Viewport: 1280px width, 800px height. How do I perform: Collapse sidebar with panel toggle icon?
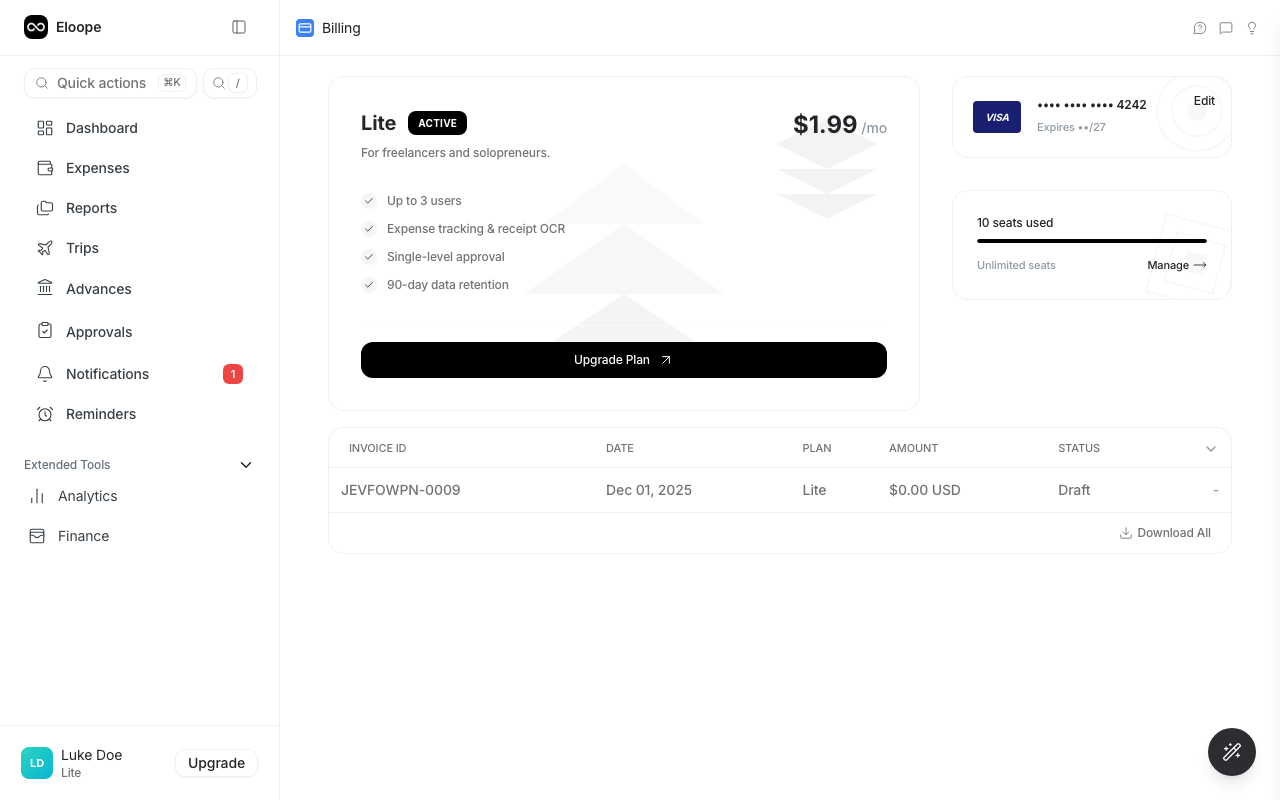pyautogui.click(x=239, y=27)
